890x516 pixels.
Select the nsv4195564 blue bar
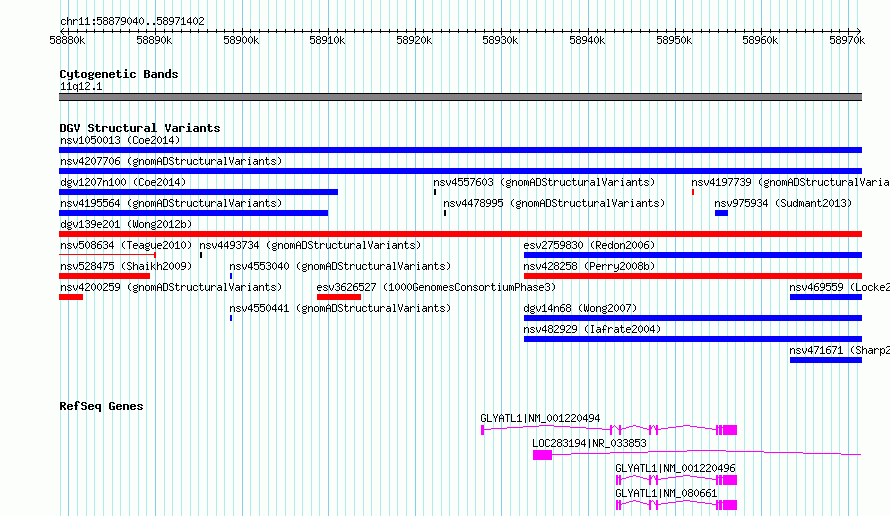point(194,213)
